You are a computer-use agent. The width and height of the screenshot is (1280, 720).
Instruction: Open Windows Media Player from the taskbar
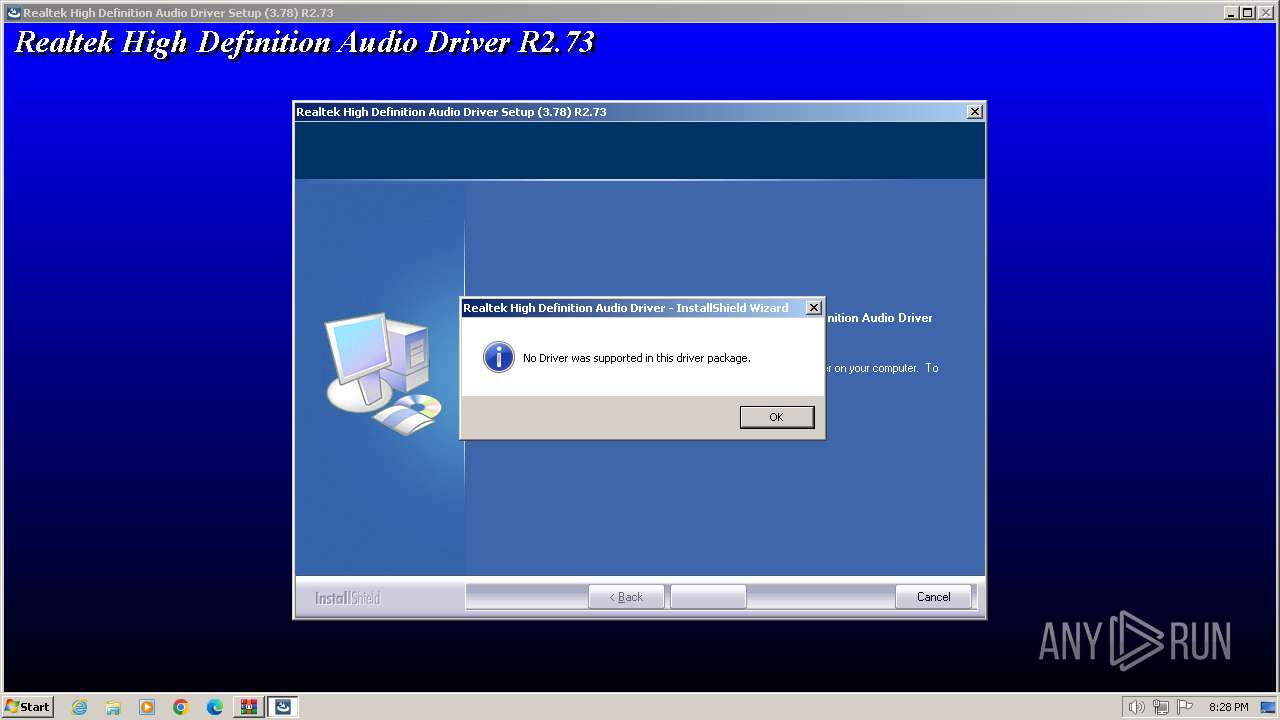tap(147, 707)
